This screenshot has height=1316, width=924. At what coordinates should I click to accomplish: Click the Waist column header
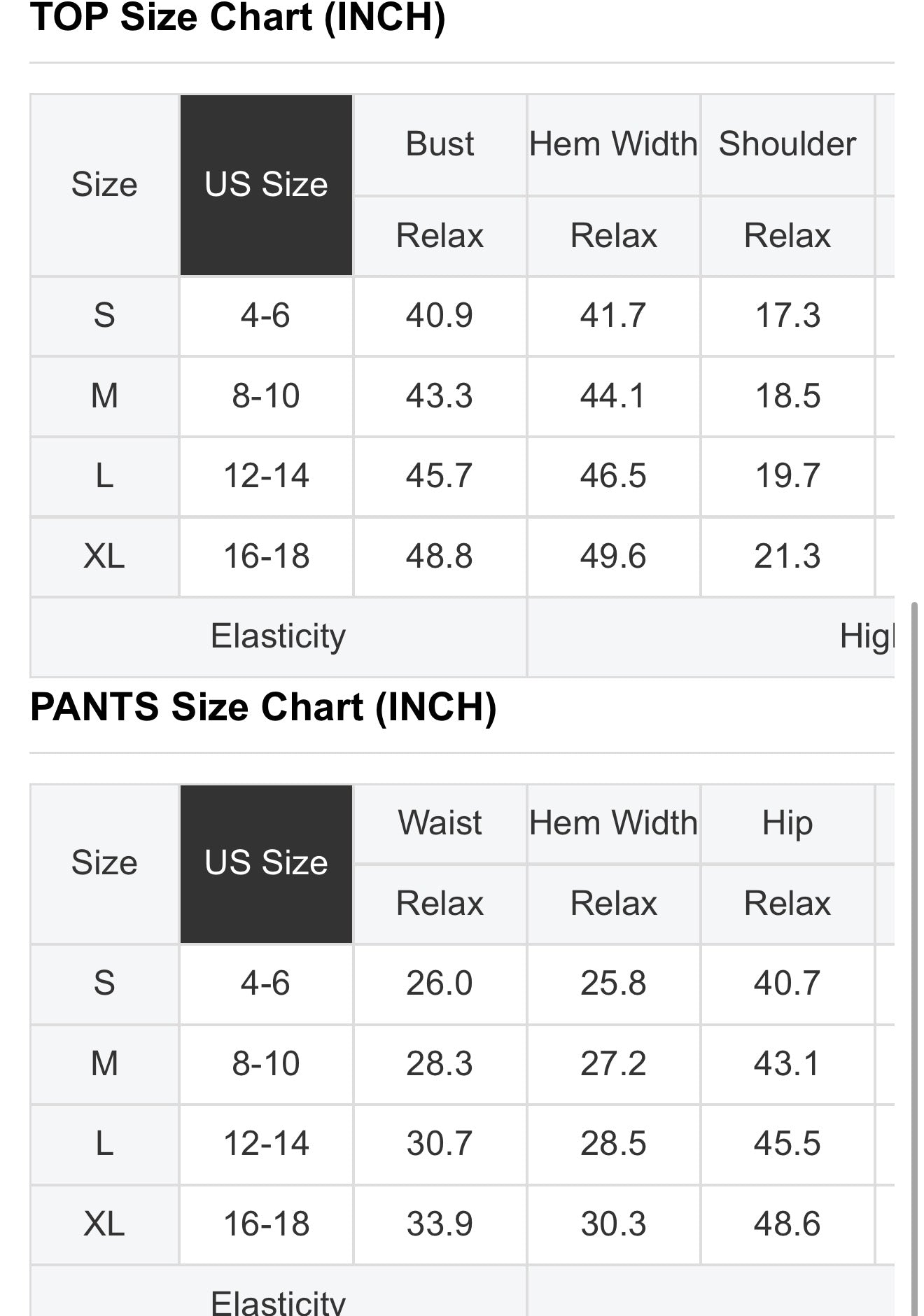tap(440, 823)
